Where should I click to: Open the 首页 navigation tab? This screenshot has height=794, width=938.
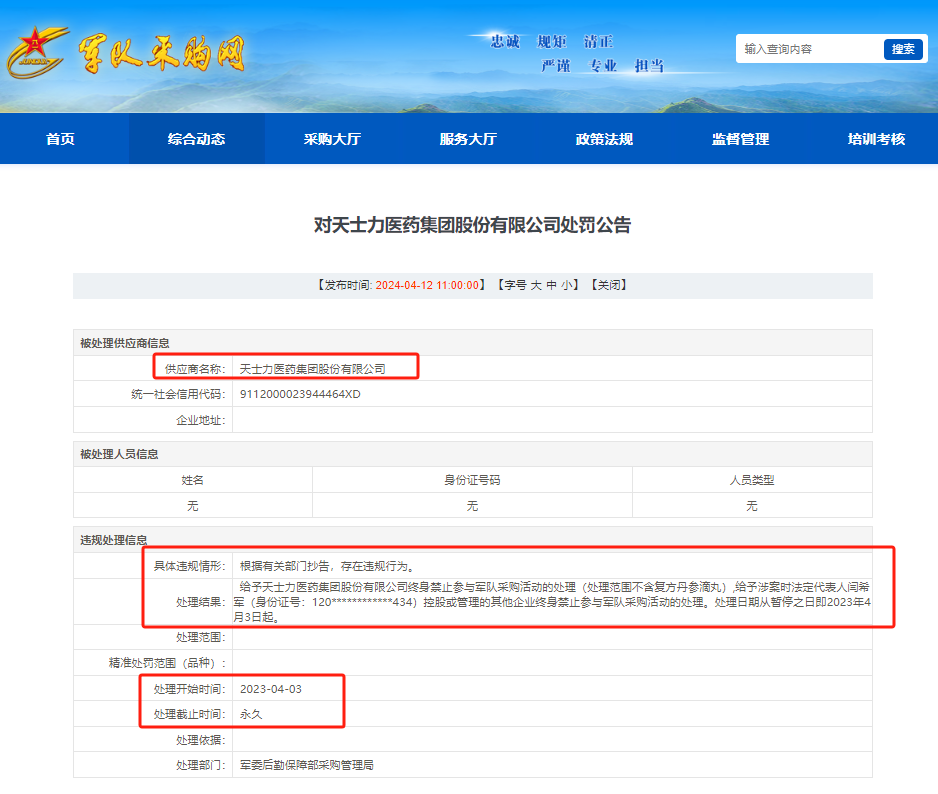[x=60, y=139]
